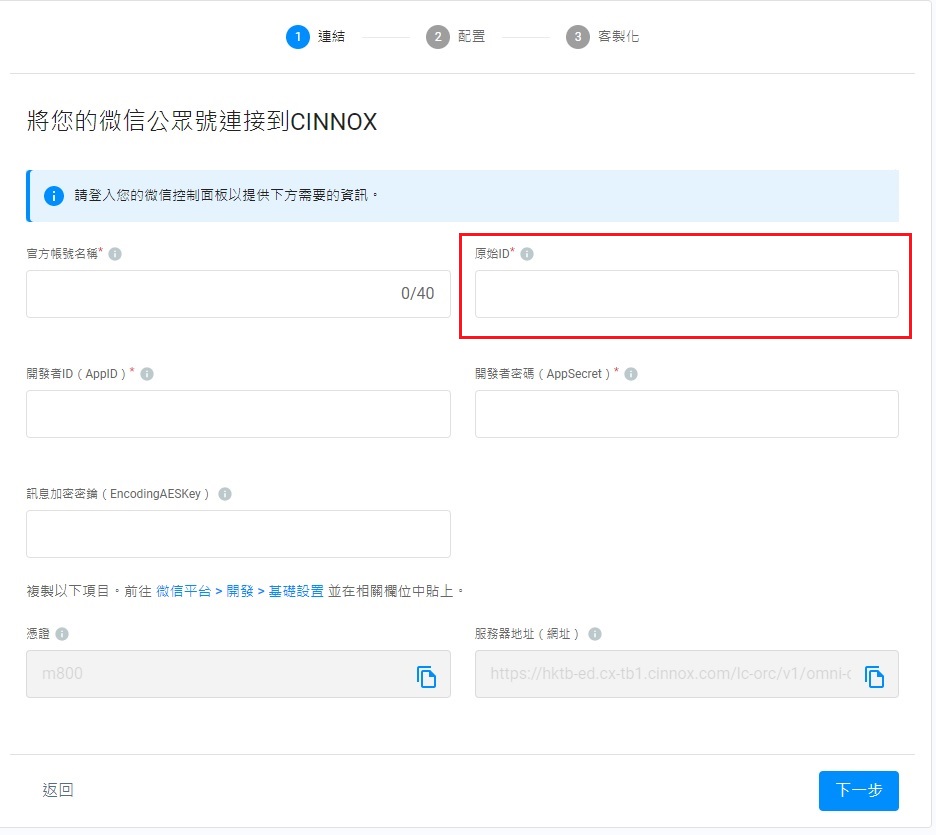Image resolution: width=936 pixels, height=835 pixels.
Task: Click the read-only 憑證 field showing m800
Action: [x=238, y=674]
